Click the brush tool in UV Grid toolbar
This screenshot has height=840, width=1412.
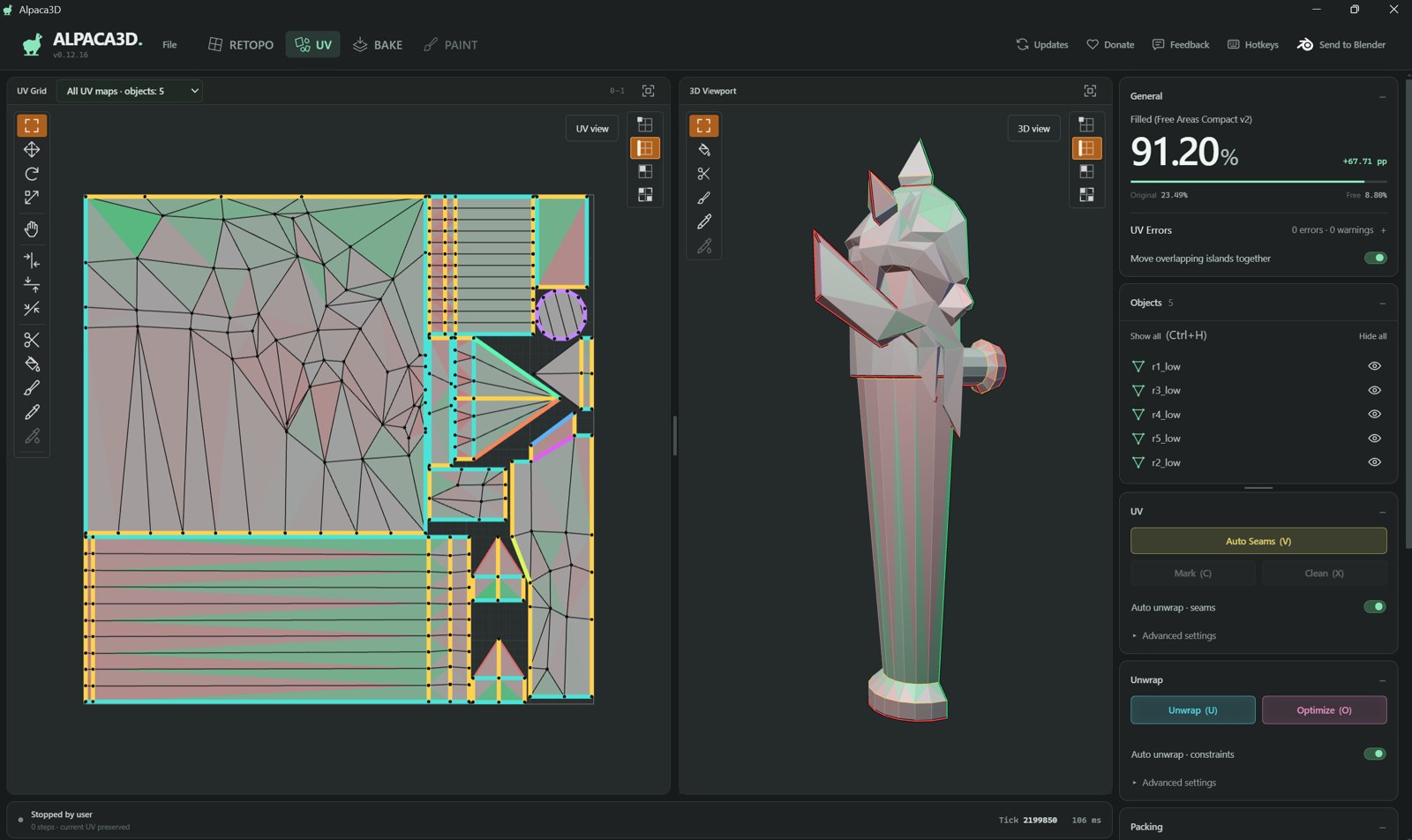point(32,388)
